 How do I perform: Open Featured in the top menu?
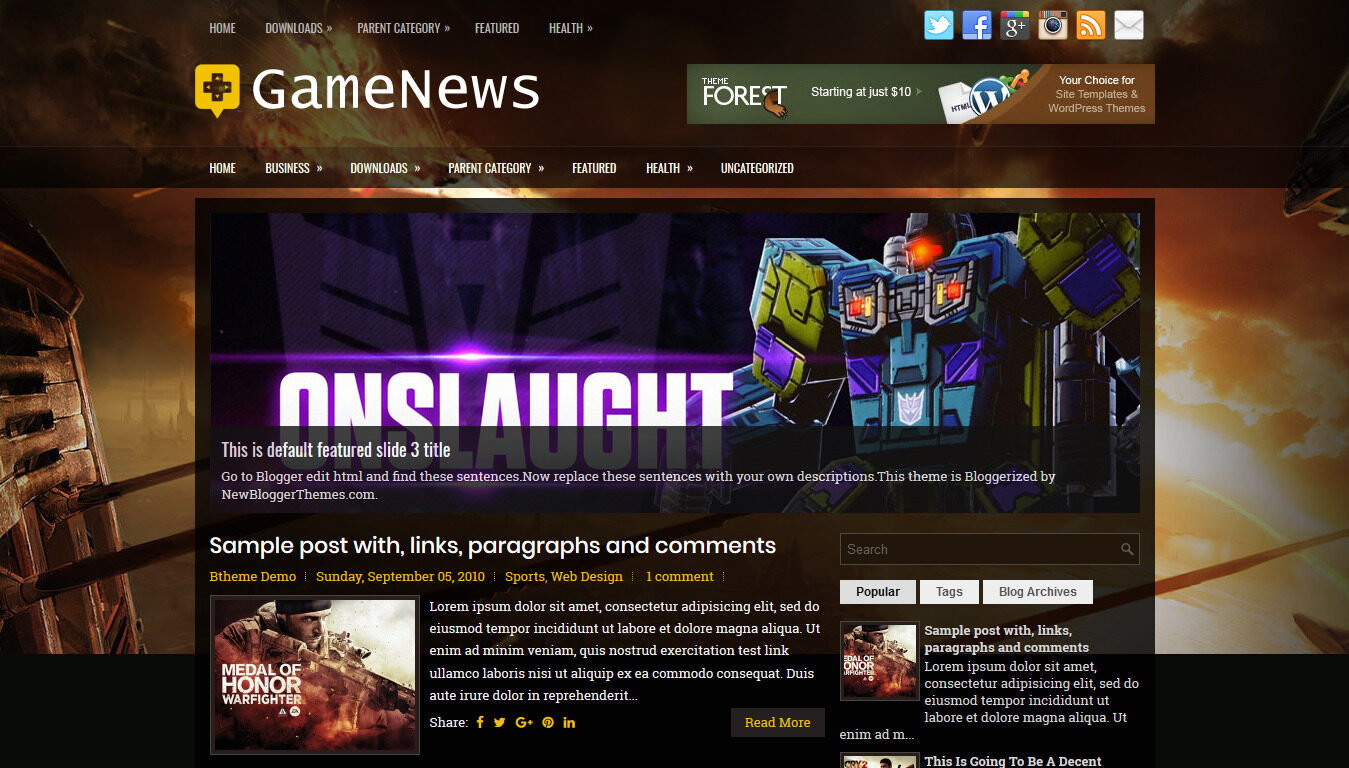[497, 28]
